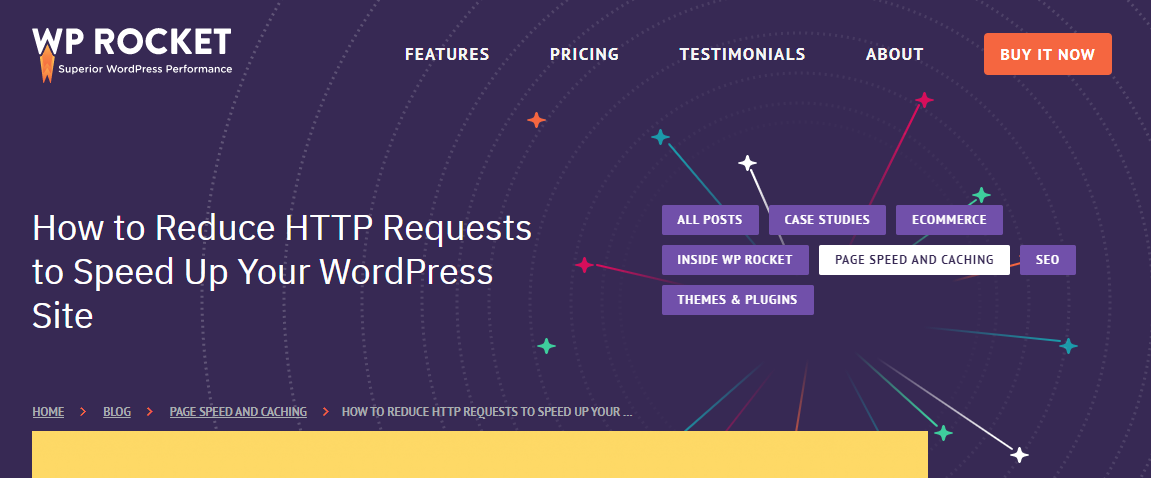Image resolution: width=1151 pixels, height=478 pixels.
Task: Open the Blog breadcrumb link
Action: pyautogui.click(x=117, y=412)
